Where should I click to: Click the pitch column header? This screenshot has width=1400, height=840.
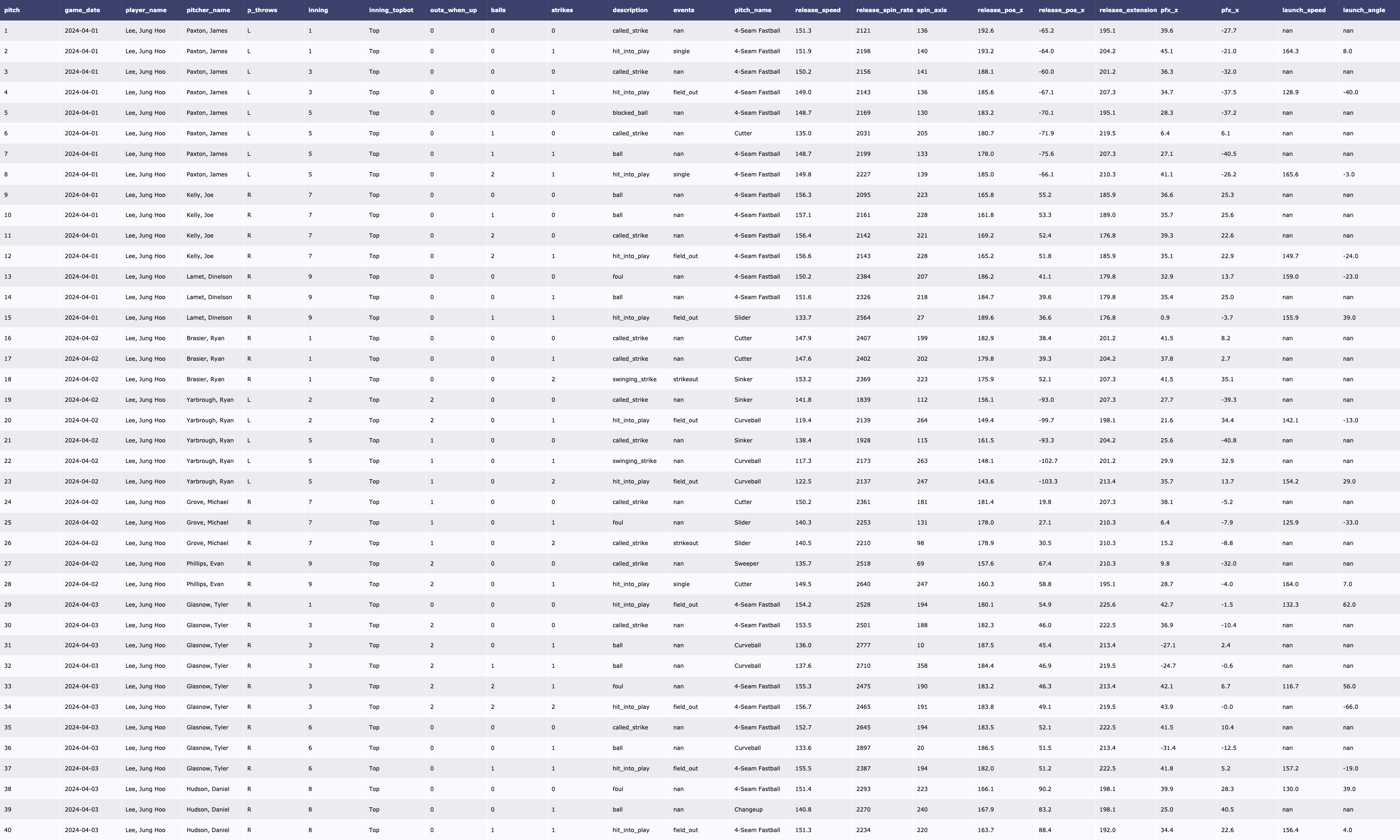coord(12,10)
